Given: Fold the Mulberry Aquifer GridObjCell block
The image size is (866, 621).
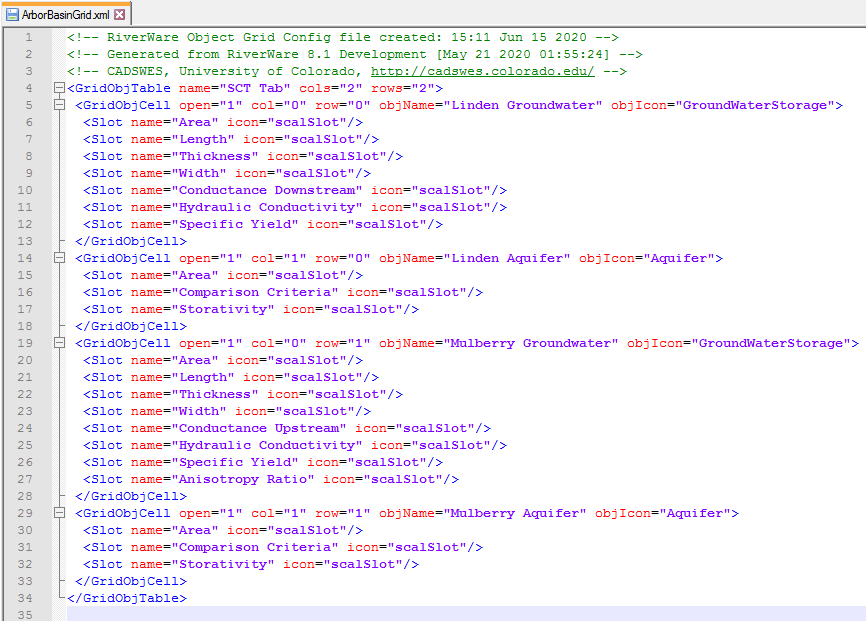Looking at the screenshot, I should [59, 513].
